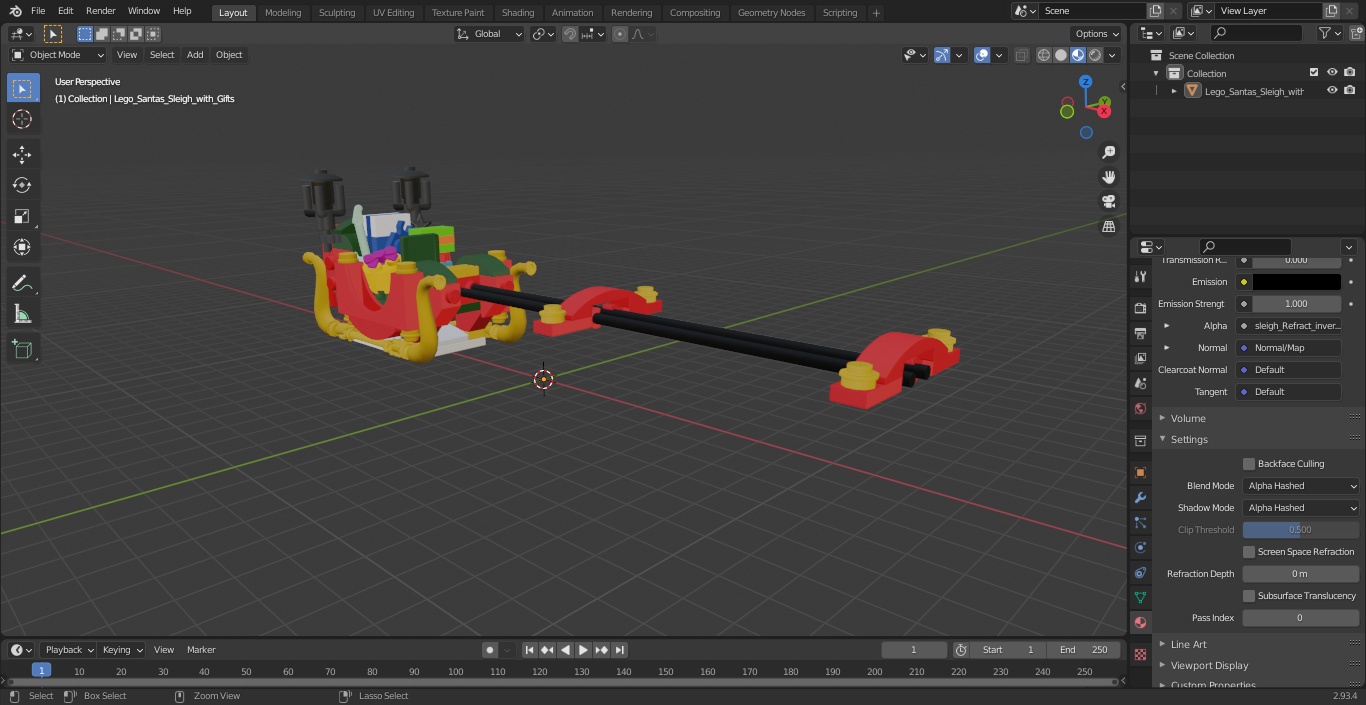The image size is (1366, 705).
Task: Activate the Rotate tool
Action: (x=22, y=185)
